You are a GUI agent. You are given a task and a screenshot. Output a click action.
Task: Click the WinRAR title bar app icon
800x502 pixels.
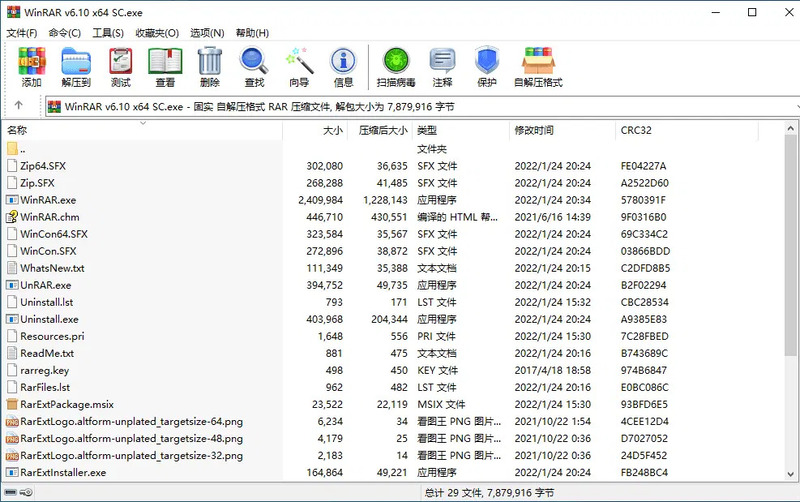click(13, 12)
